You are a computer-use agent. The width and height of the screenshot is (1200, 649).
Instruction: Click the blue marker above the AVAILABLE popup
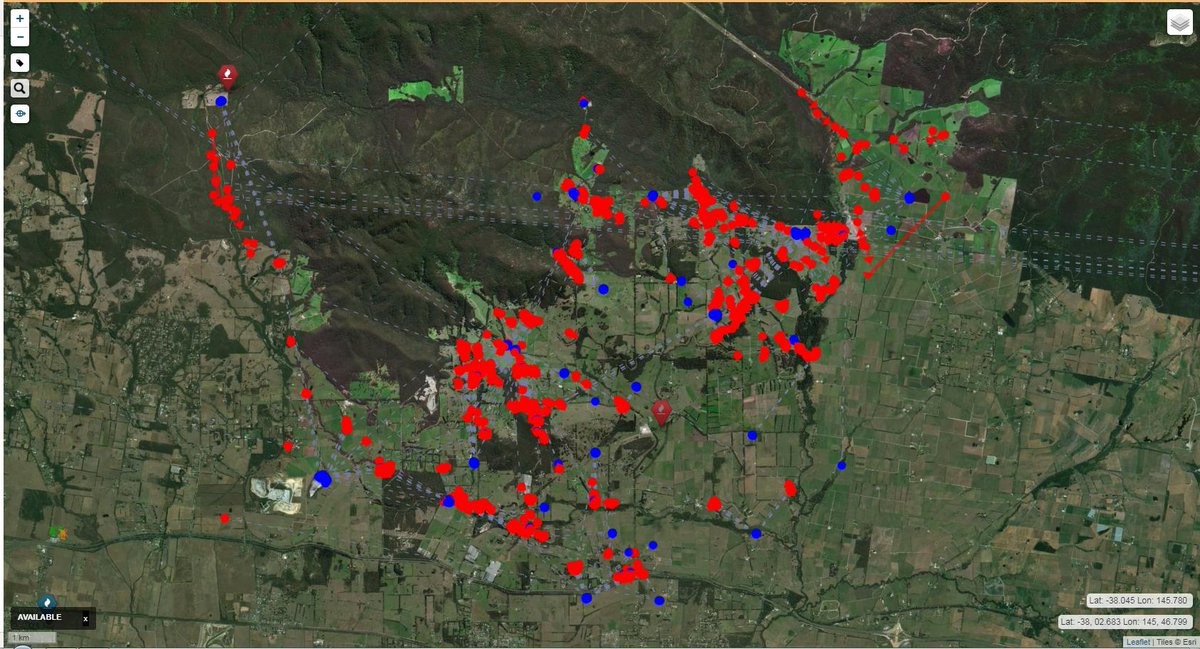pos(47,601)
